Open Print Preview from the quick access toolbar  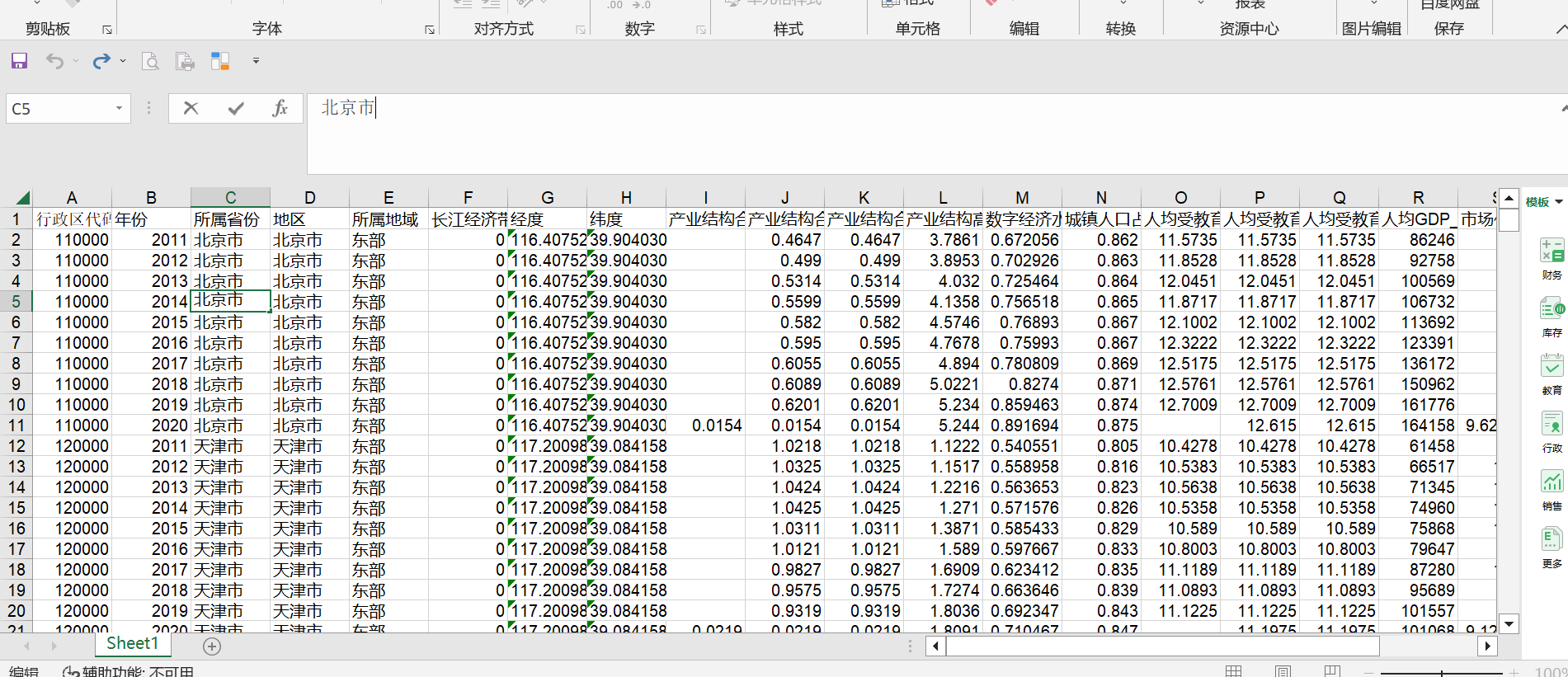[150, 61]
